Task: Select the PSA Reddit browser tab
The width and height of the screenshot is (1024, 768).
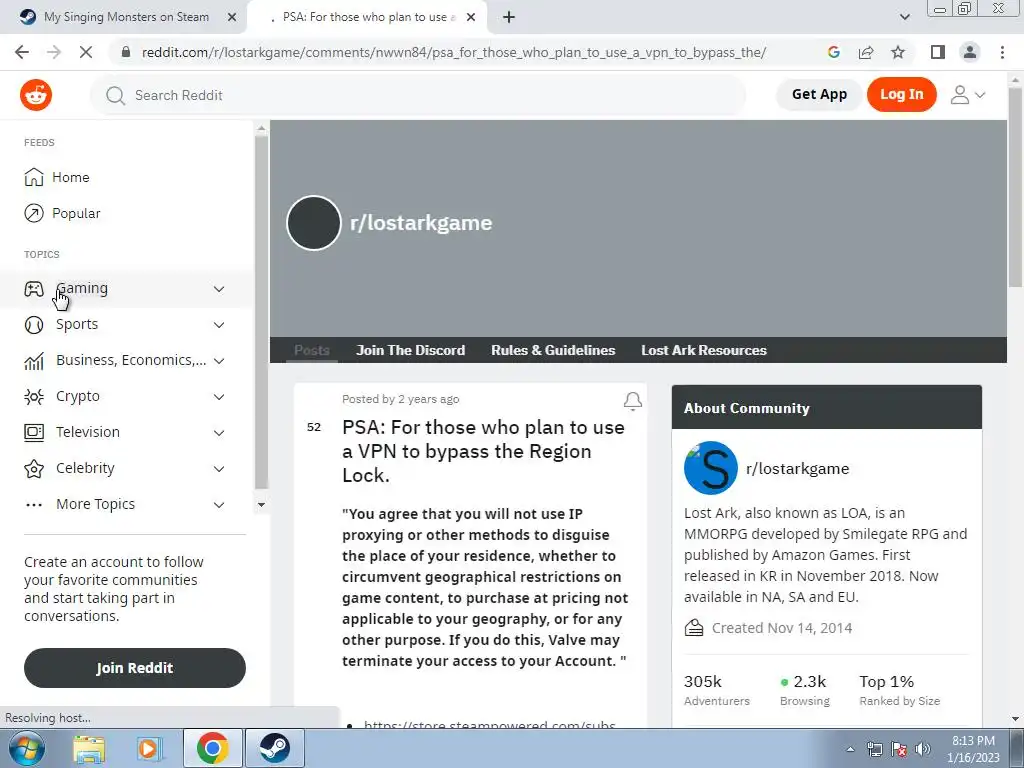Action: pos(366,18)
